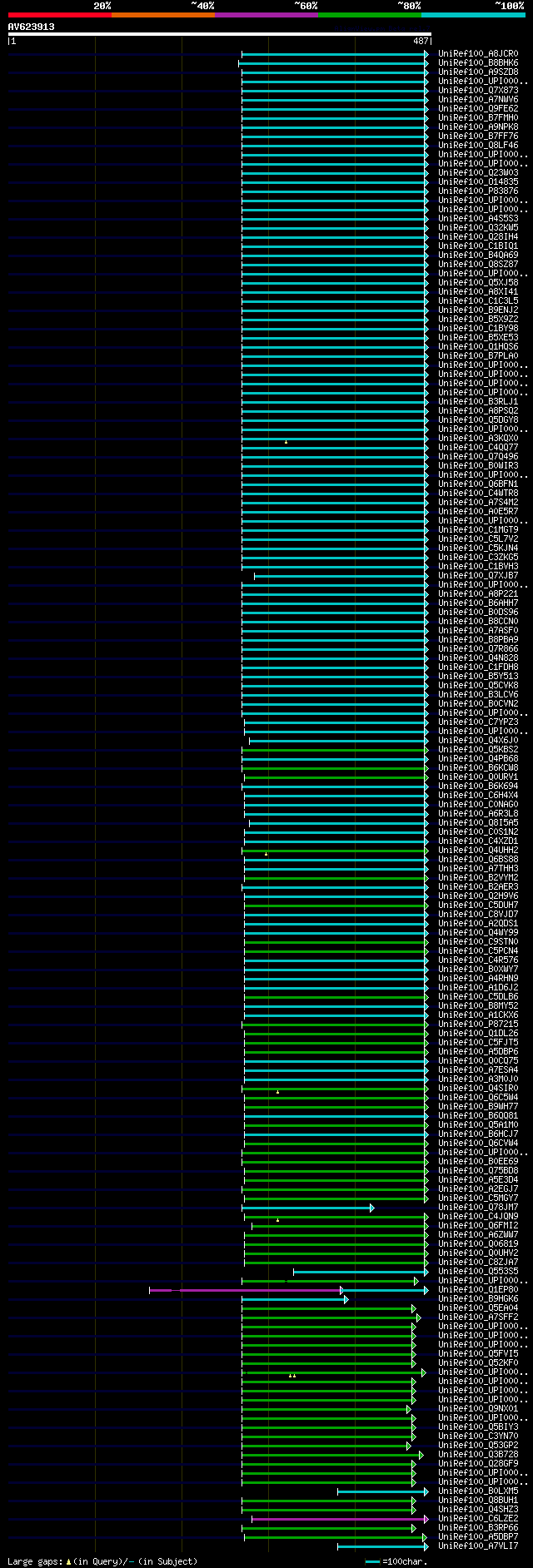Select hit label UniRef100_C5DUH7

478,906
